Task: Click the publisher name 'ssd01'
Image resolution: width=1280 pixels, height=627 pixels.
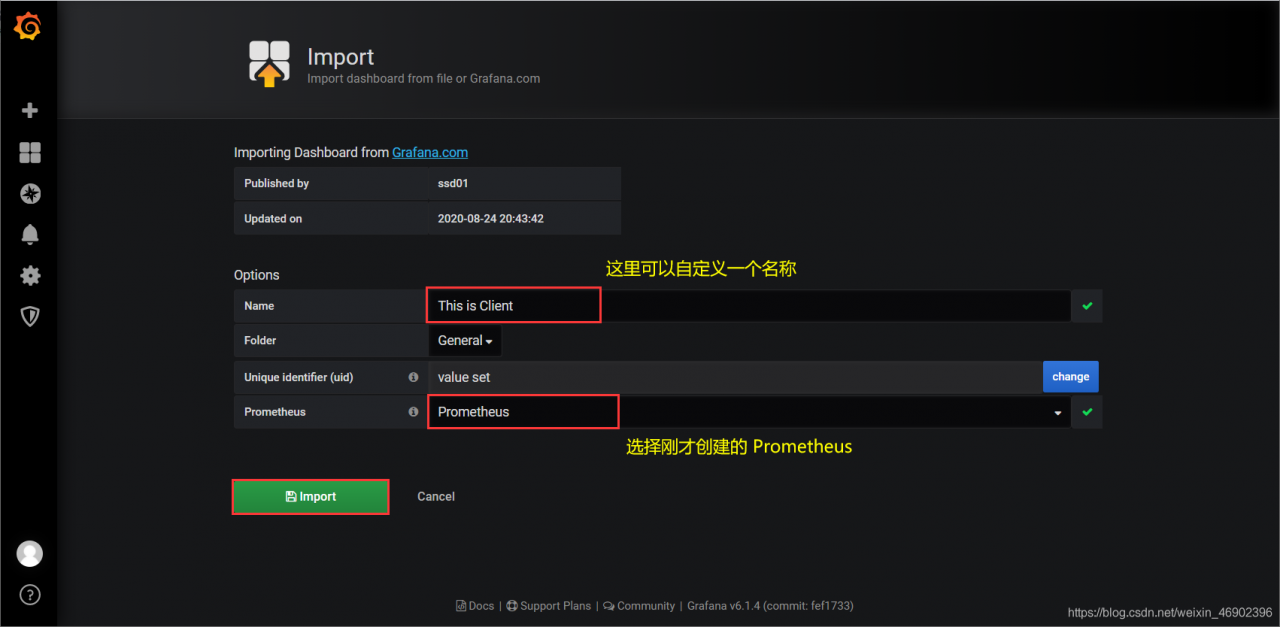Action: coord(453,184)
